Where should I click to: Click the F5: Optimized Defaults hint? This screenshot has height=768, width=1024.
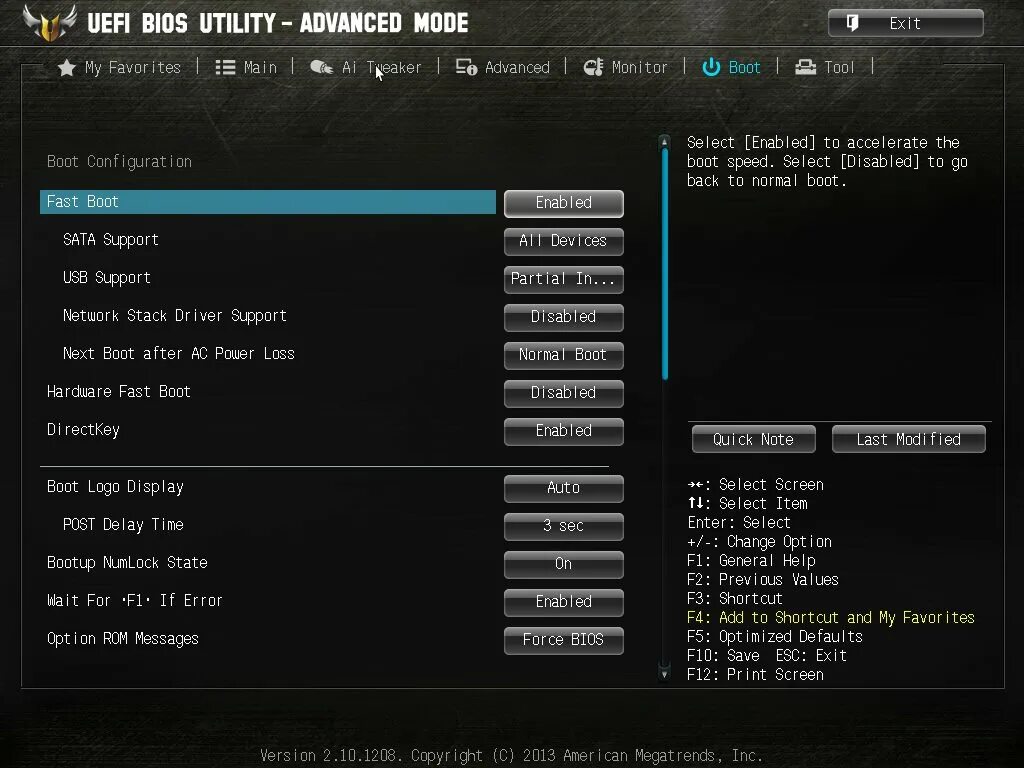coord(775,637)
